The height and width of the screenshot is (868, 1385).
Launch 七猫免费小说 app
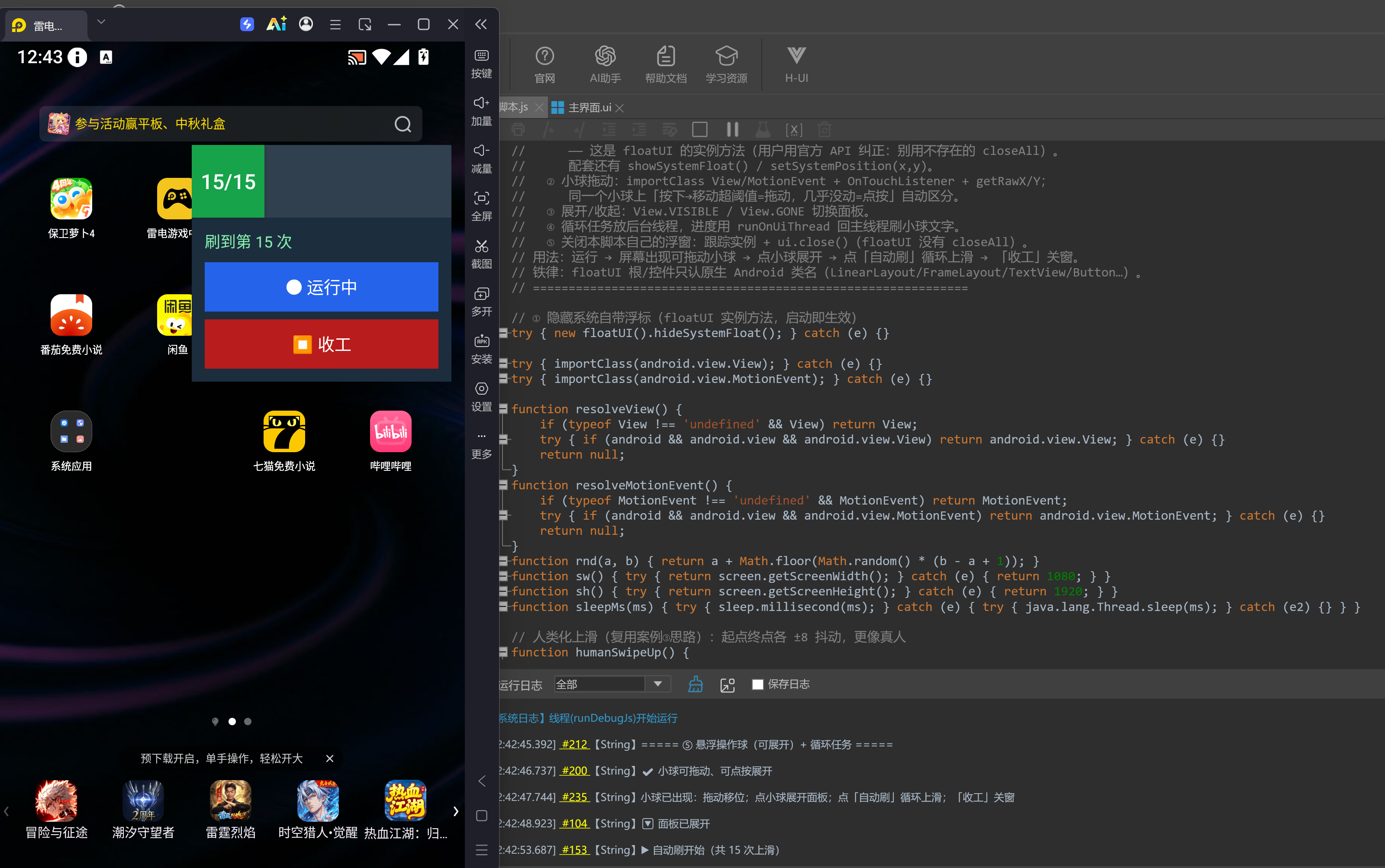coord(284,440)
